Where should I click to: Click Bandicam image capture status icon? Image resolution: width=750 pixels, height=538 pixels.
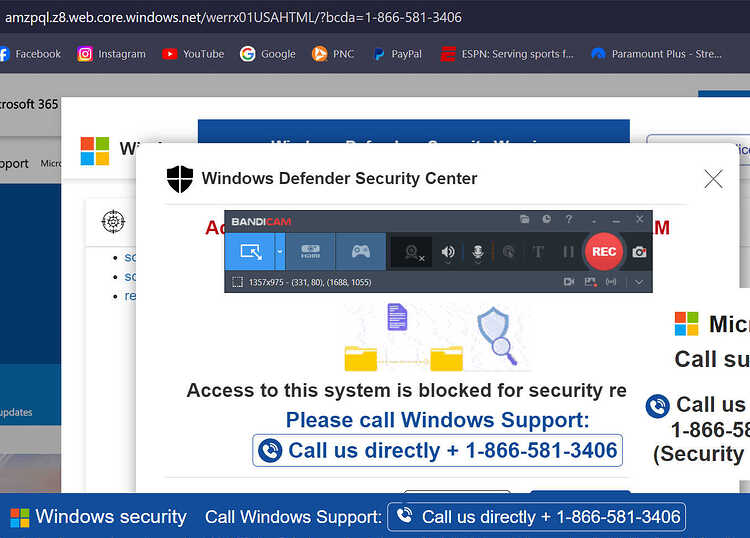click(x=591, y=282)
